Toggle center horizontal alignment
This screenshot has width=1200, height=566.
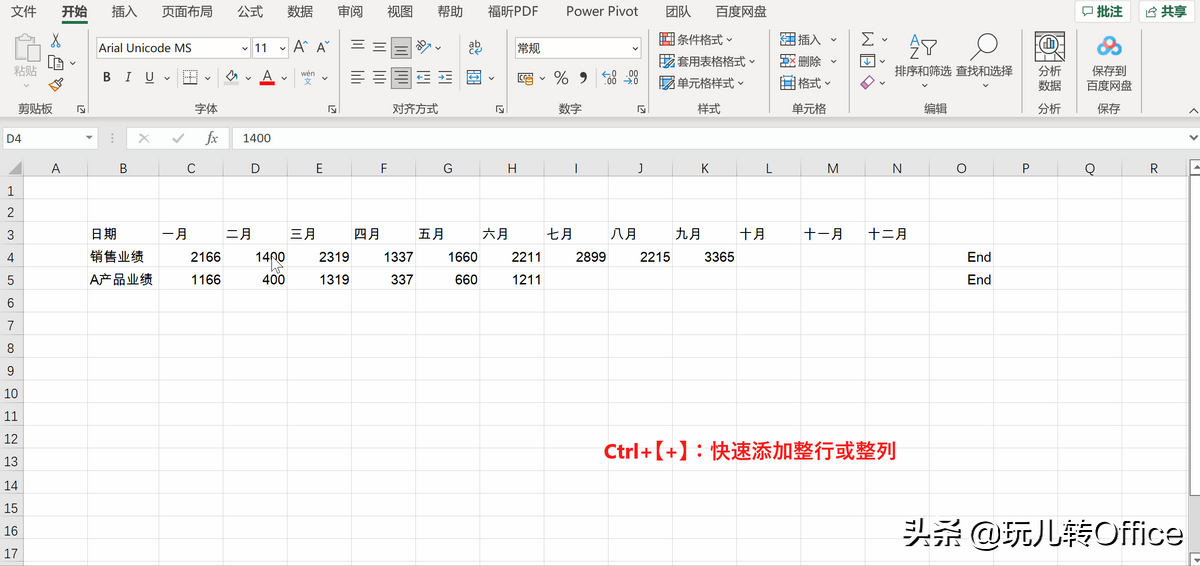[380, 77]
